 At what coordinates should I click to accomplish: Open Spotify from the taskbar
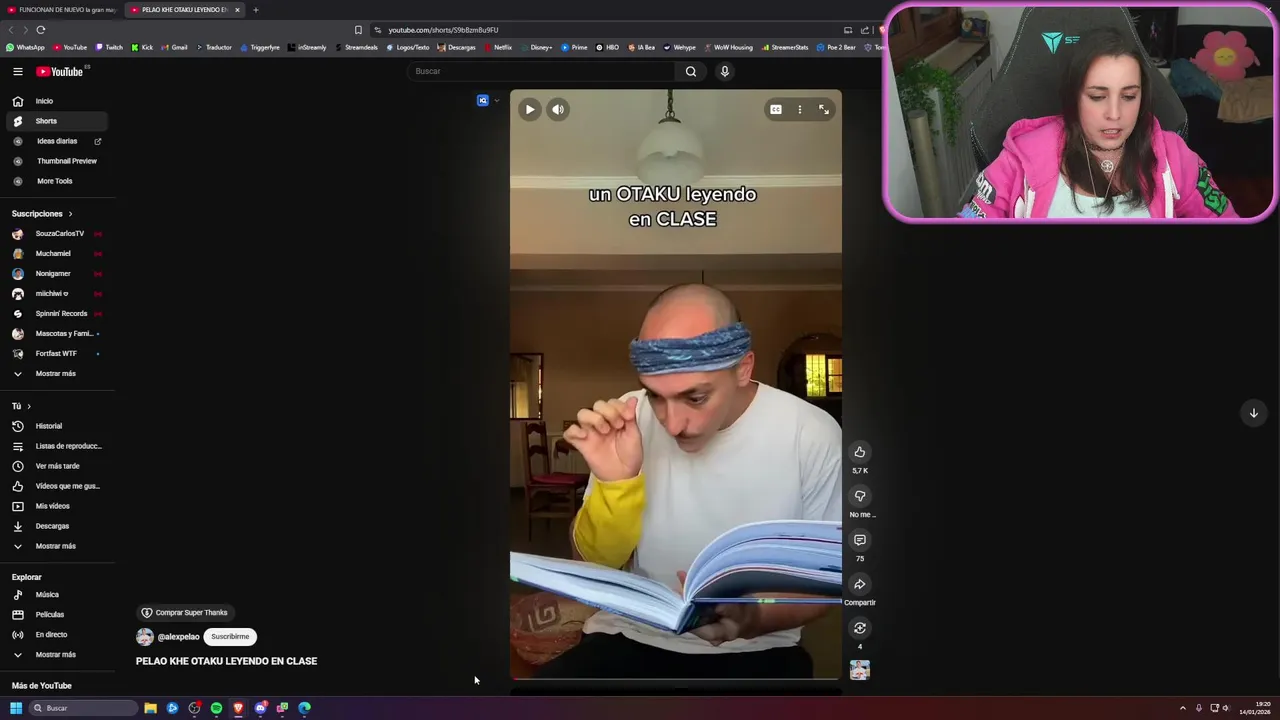coord(216,708)
